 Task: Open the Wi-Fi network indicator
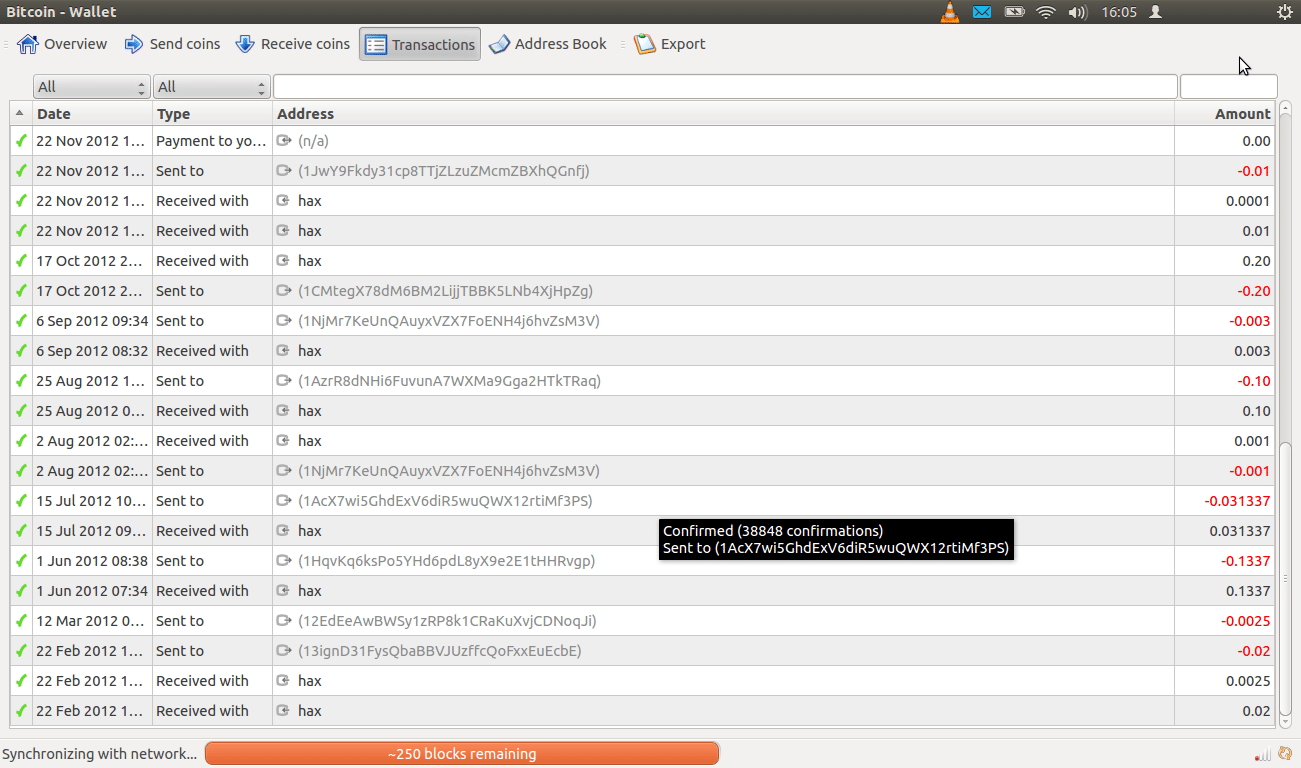1046,12
